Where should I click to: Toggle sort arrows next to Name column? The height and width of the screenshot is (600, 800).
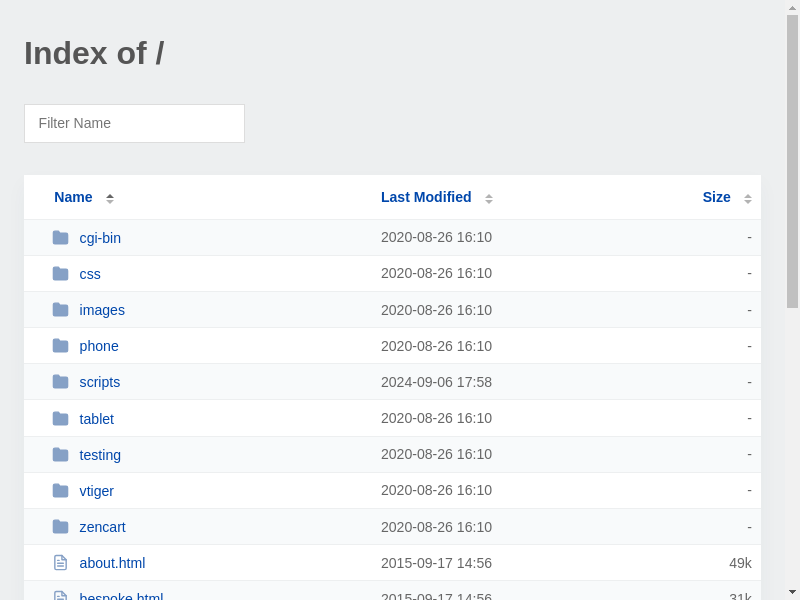pyautogui.click(x=110, y=198)
